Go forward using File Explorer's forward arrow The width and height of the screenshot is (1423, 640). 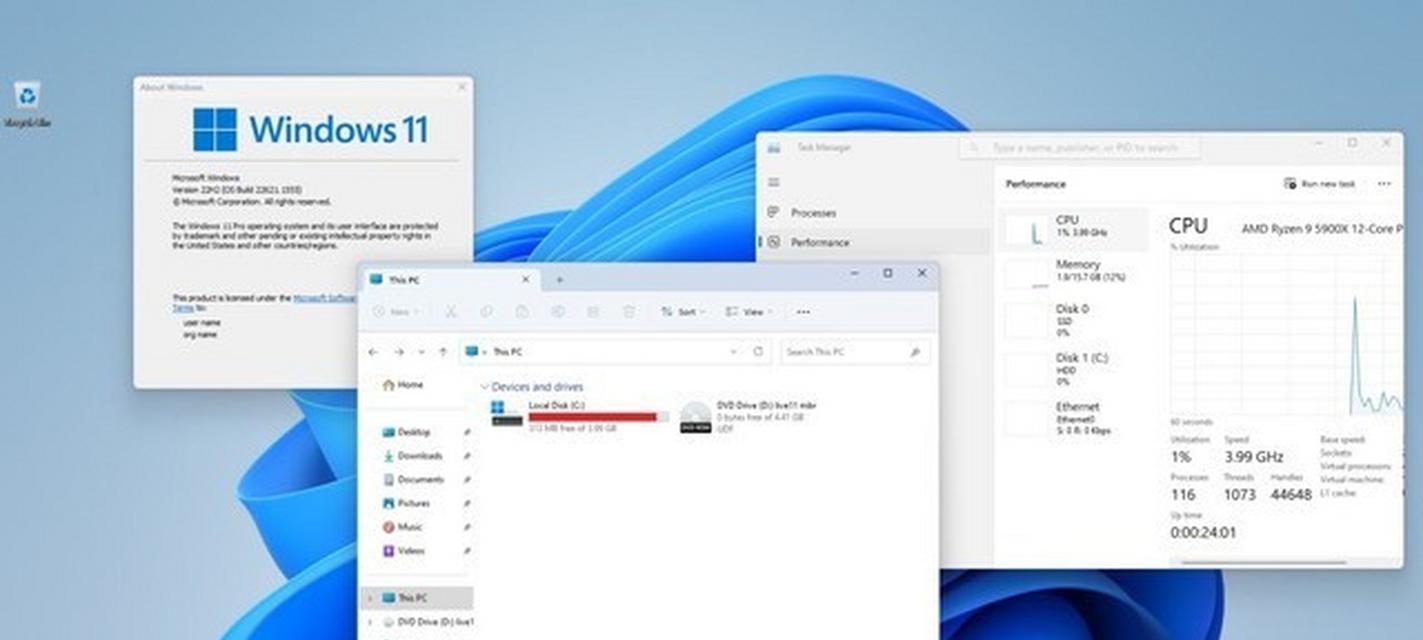[x=398, y=352]
